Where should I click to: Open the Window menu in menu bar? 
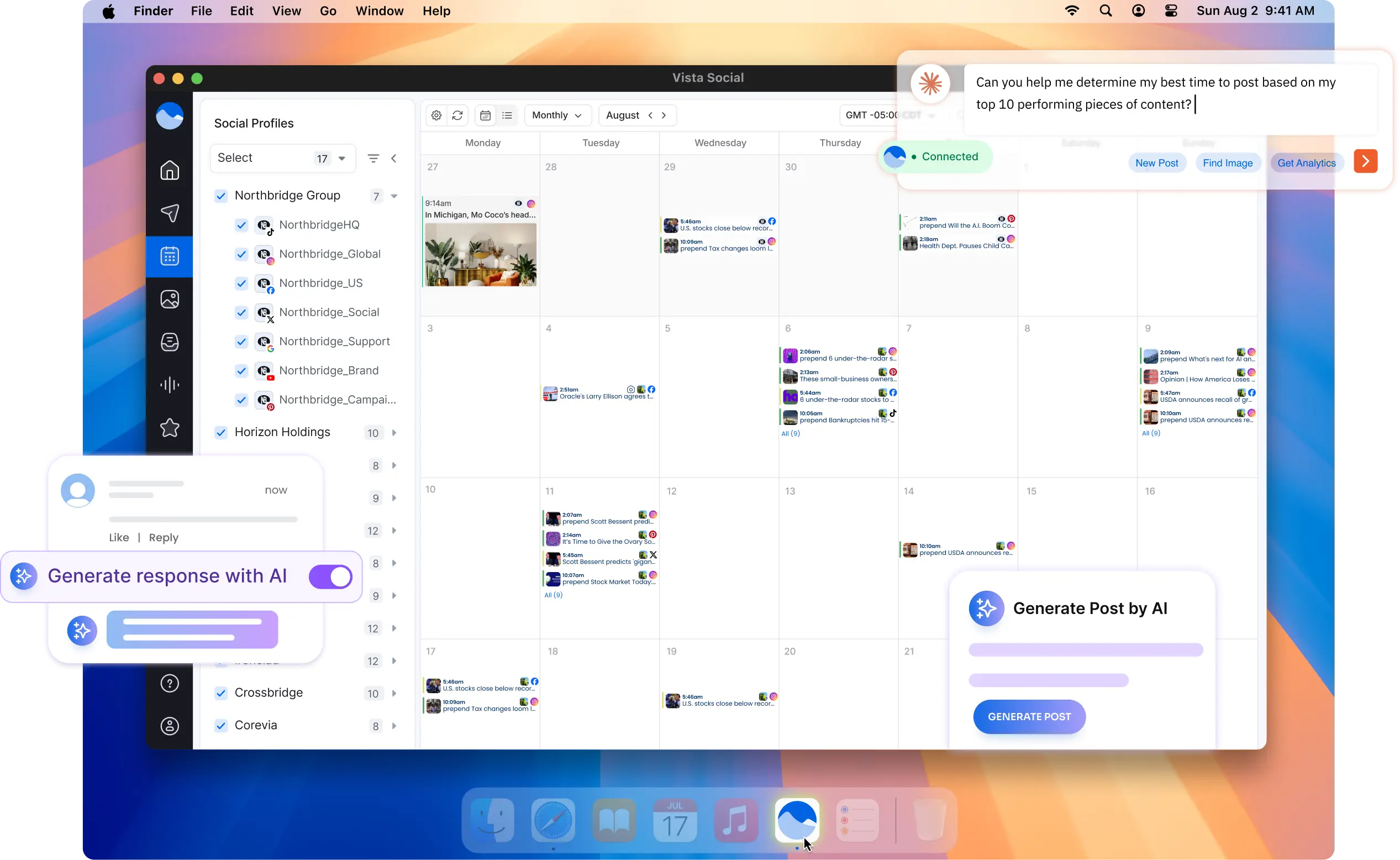coord(378,11)
